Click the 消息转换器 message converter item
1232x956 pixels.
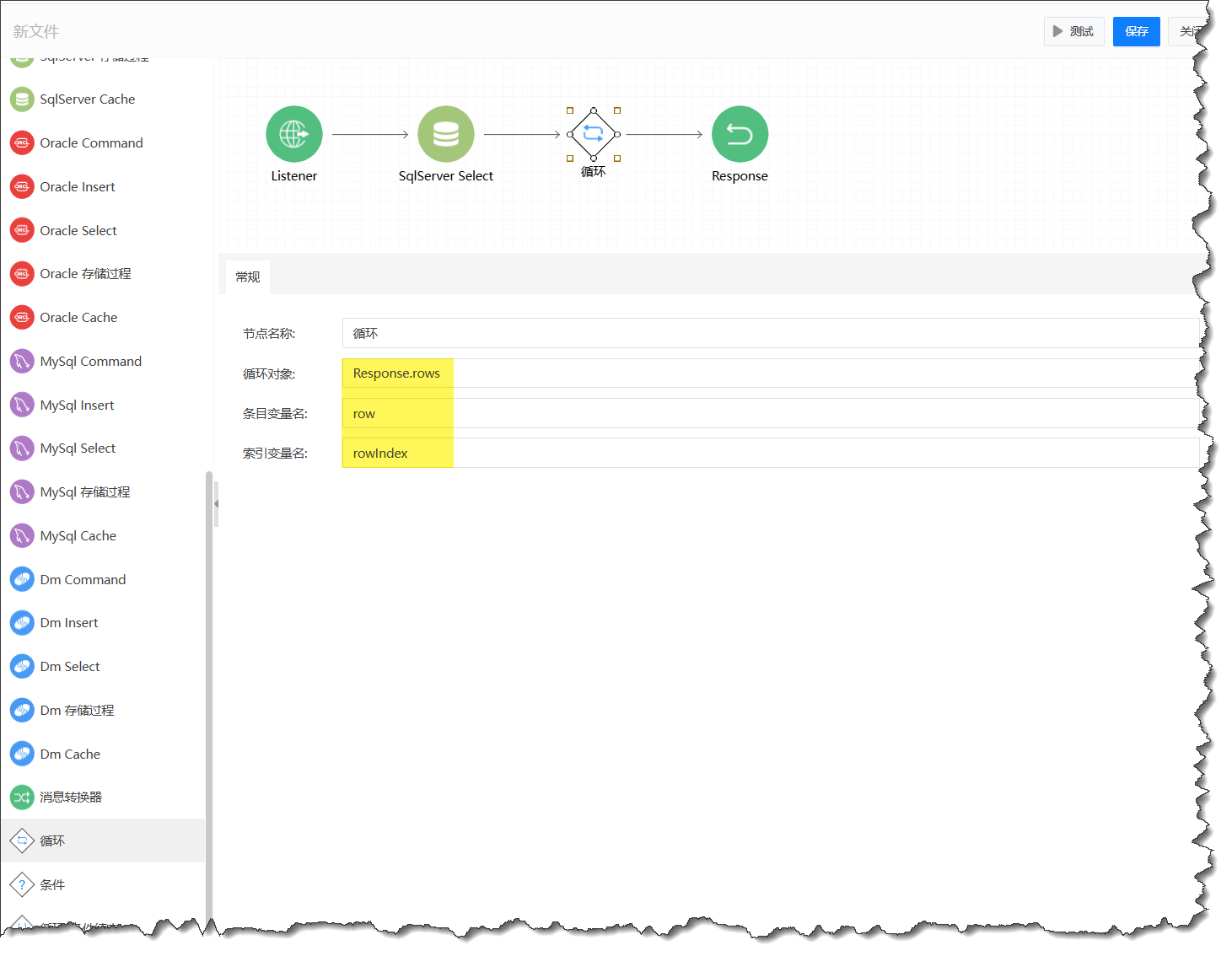coord(71,798)
